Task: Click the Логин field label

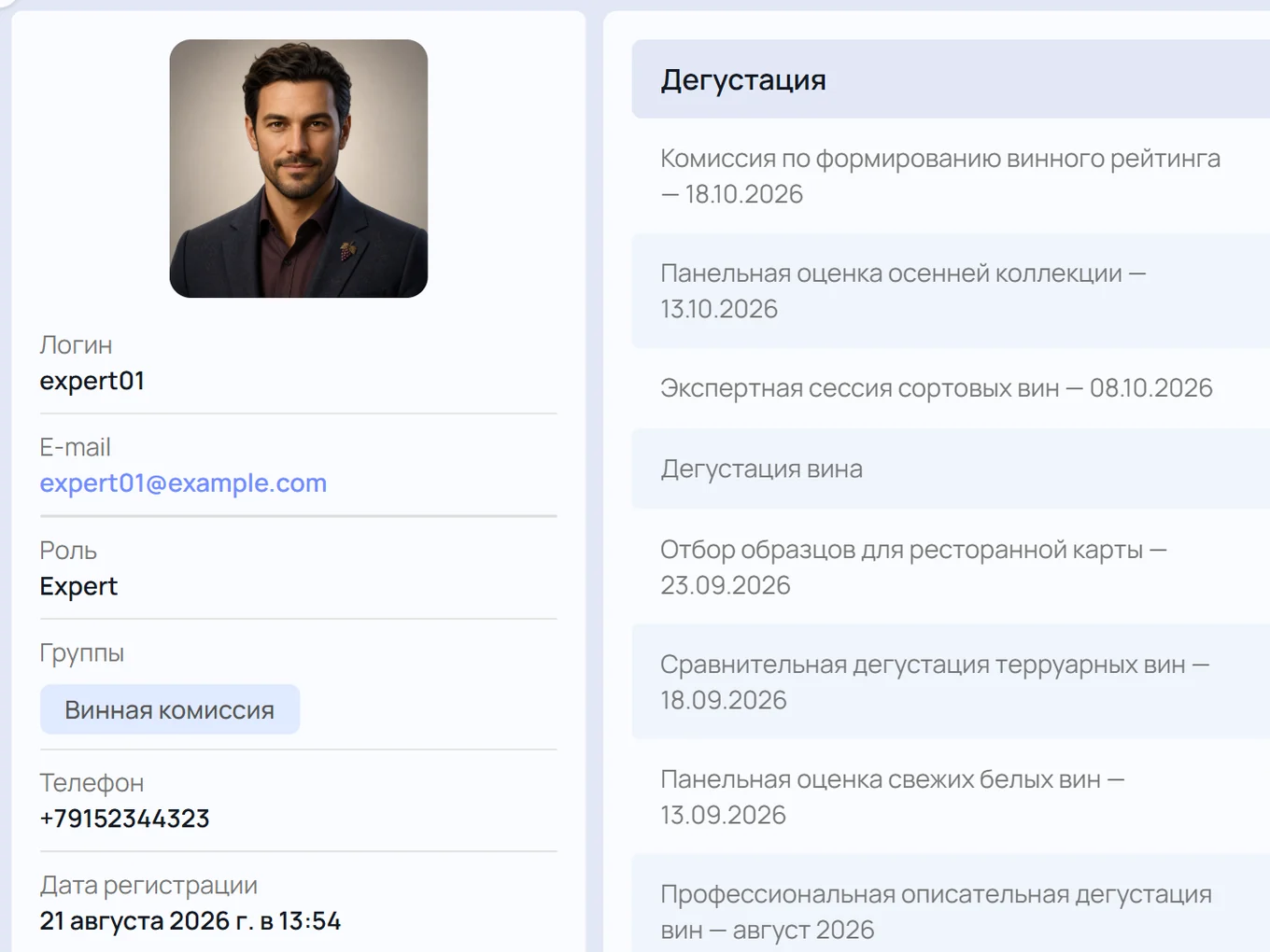Action: 76,345
